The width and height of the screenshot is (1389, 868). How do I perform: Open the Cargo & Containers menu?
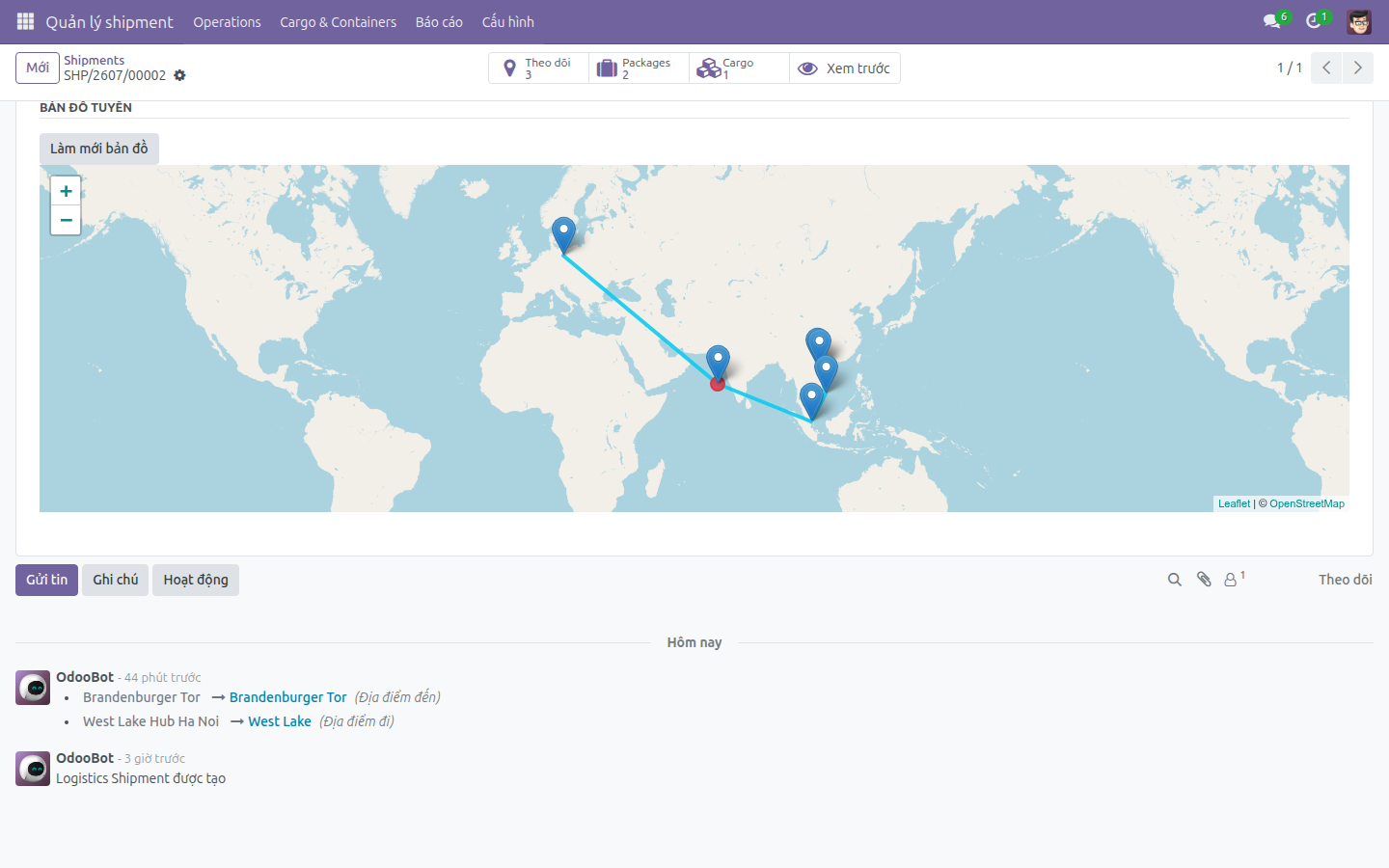pyautogui.click(x=338, y=21)
